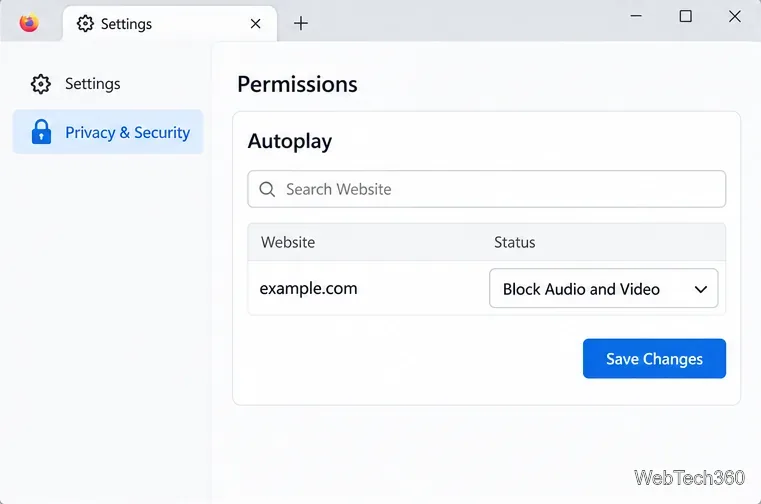761x504 pixels.
Task: Click the magnifier search icon
Action: coord(267,189)
